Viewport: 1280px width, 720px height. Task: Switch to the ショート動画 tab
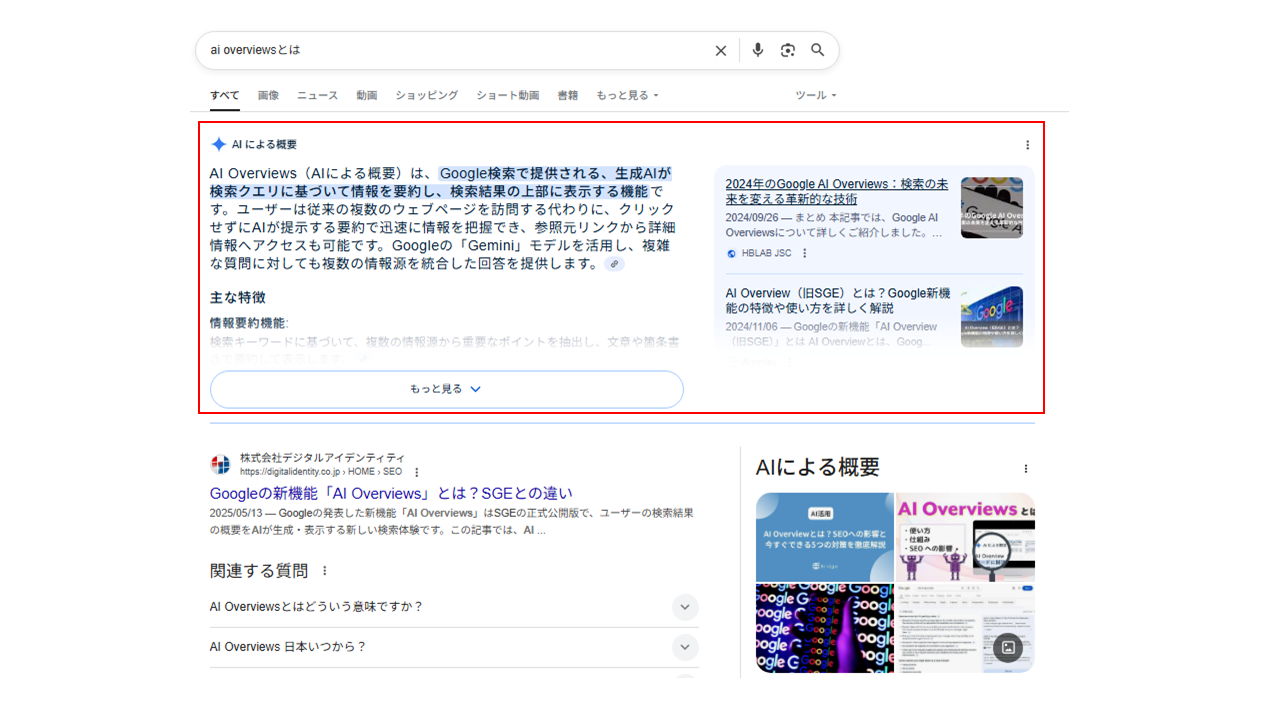[x=508, y=95]
